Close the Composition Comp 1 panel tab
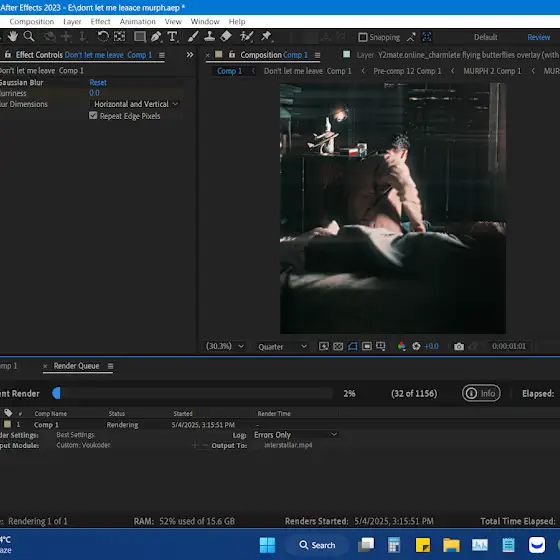Image resolution: width=560 pixels, height=560 pixels. pyautogui.click(x=208, y=55)
